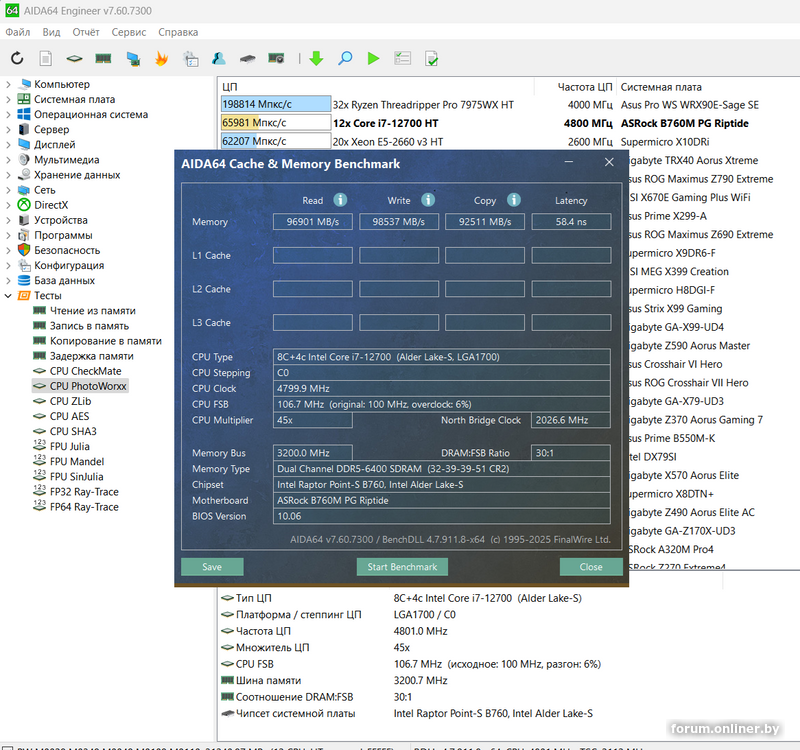Click the green play Start icon
Screen dimensions: 800x750
pyautogui.click(x=373, y=59)
